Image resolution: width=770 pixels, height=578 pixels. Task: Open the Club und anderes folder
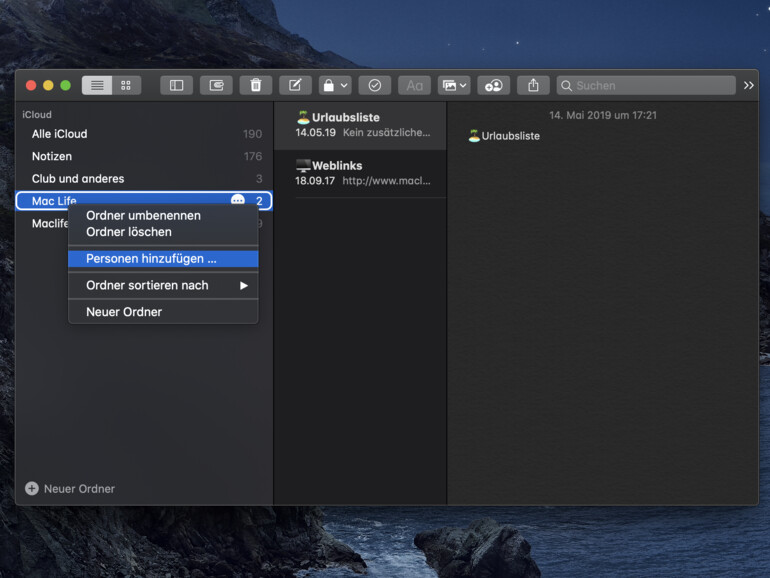[x=143, y=178]
